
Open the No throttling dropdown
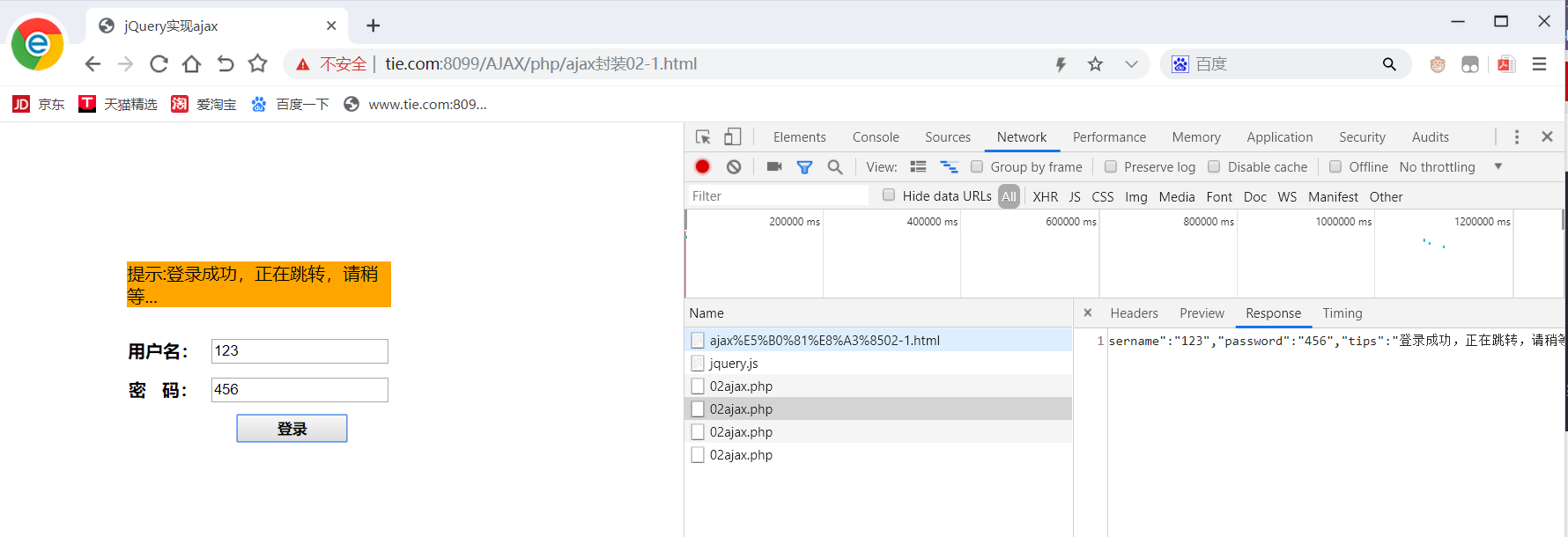click(x=1450, y=166)
